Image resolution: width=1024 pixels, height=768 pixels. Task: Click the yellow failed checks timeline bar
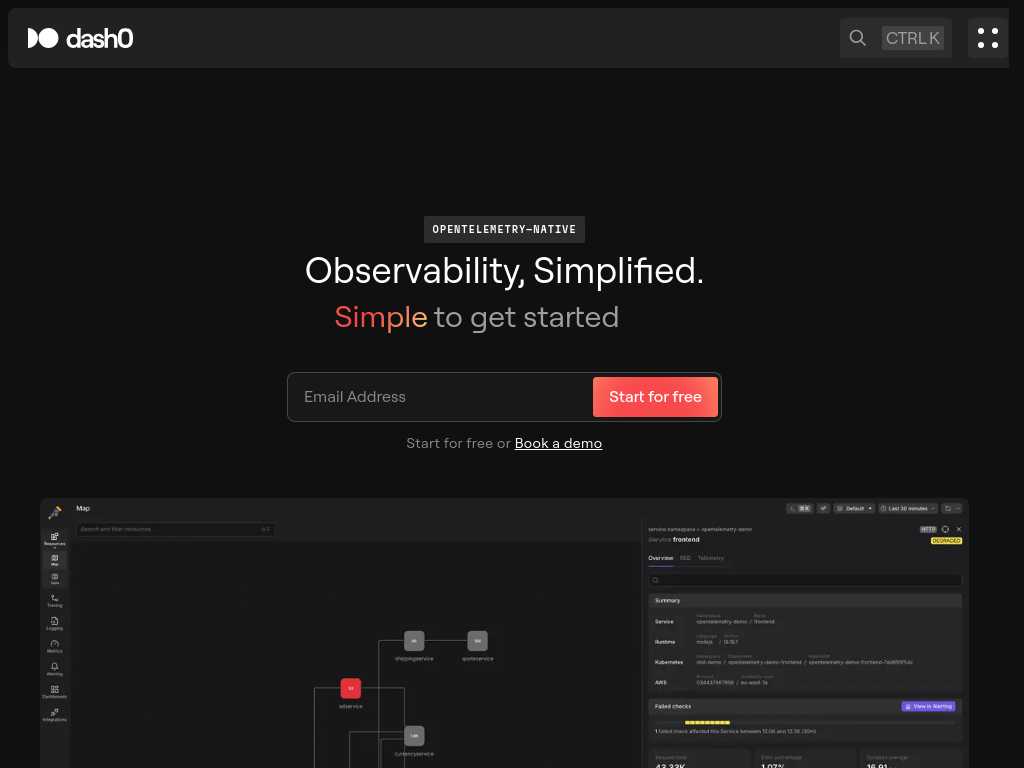point(707,722)
